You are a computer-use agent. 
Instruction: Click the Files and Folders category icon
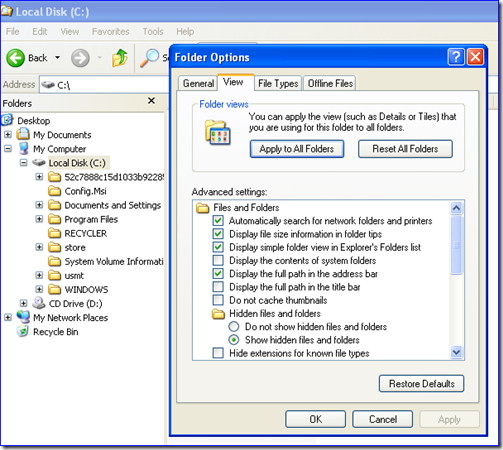(202, 208)
